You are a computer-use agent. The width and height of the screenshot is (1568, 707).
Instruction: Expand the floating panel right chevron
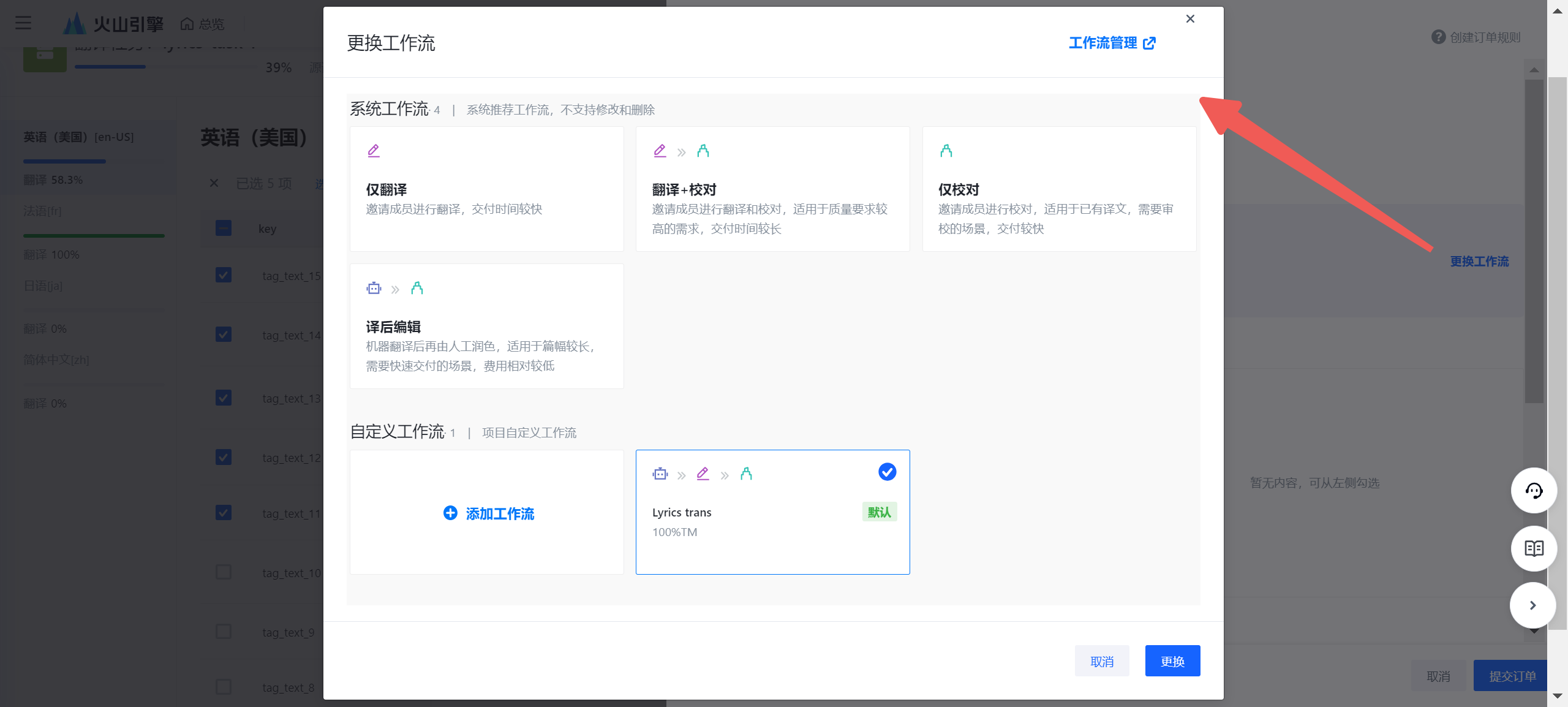pos(1532,605)
